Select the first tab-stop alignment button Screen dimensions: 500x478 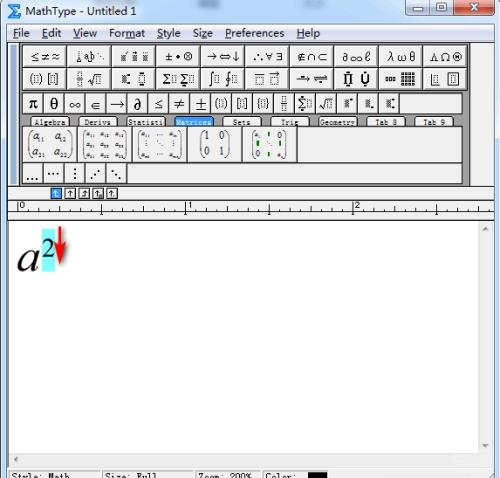click(56, 193)
